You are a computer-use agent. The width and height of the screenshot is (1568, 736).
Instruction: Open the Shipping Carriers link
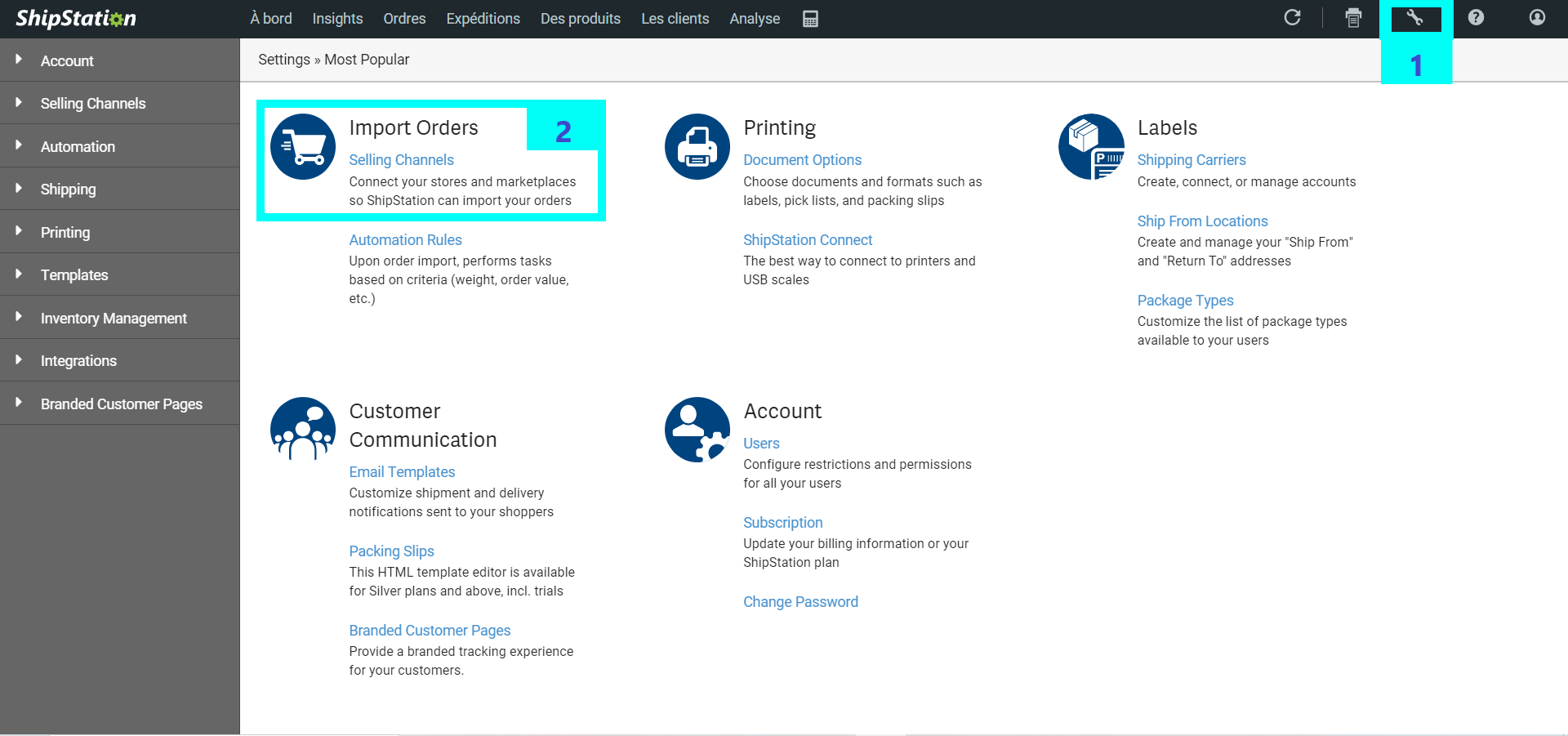pyautogui.click(x=1192, y=160)
